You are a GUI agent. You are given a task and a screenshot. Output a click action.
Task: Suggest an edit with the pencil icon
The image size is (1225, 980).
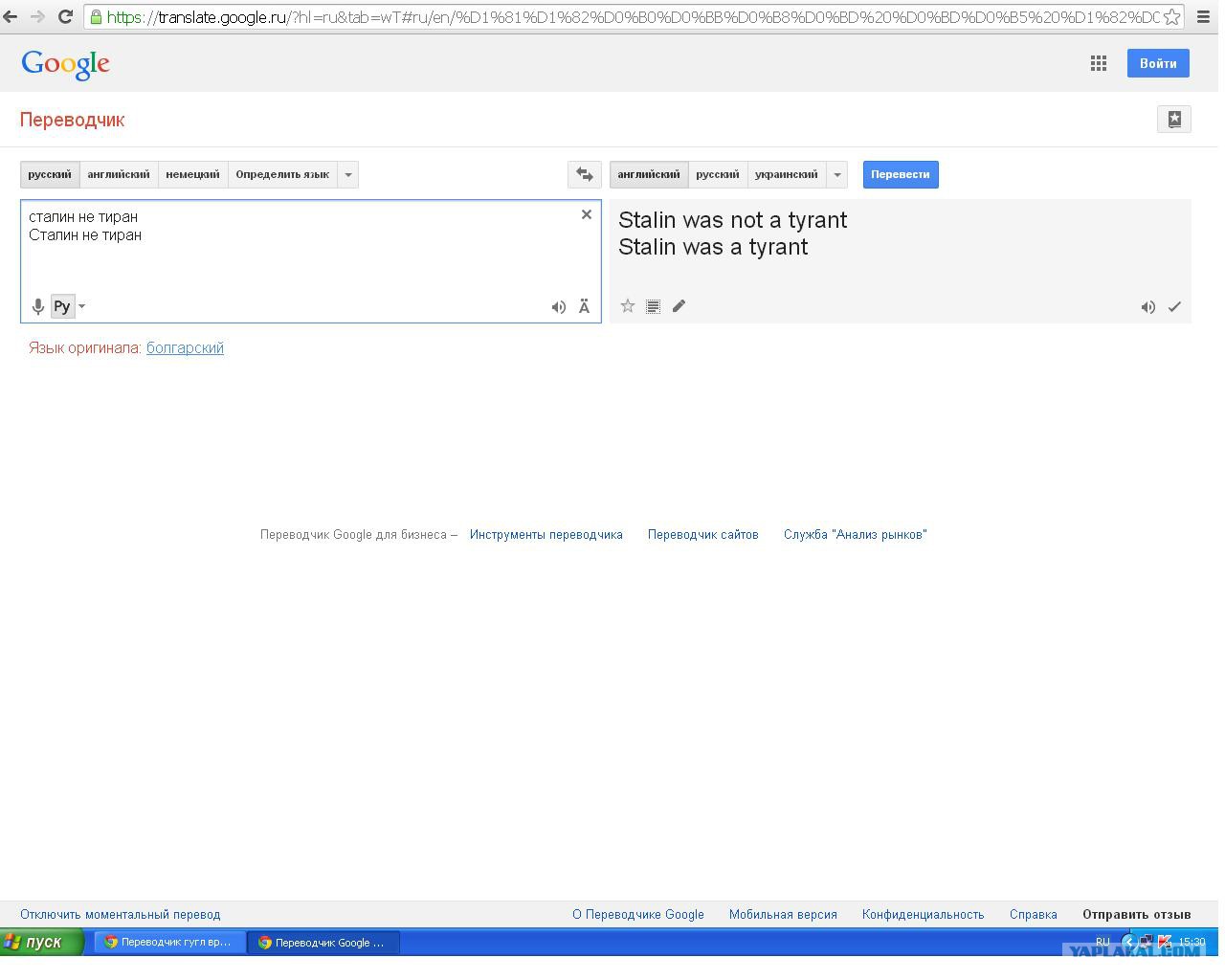pos(679,306)
